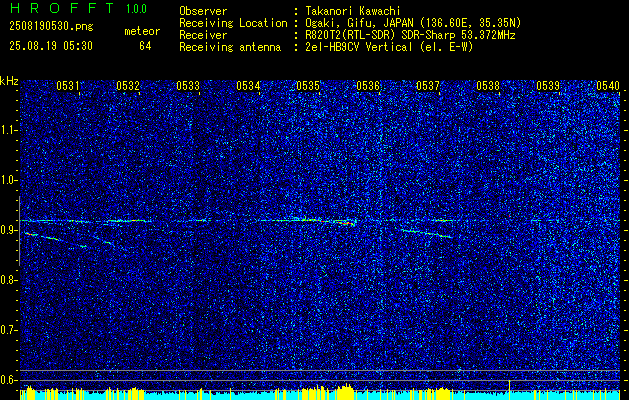
Task: Click the 0532 time marker
Action: click(x=128, y=86)
